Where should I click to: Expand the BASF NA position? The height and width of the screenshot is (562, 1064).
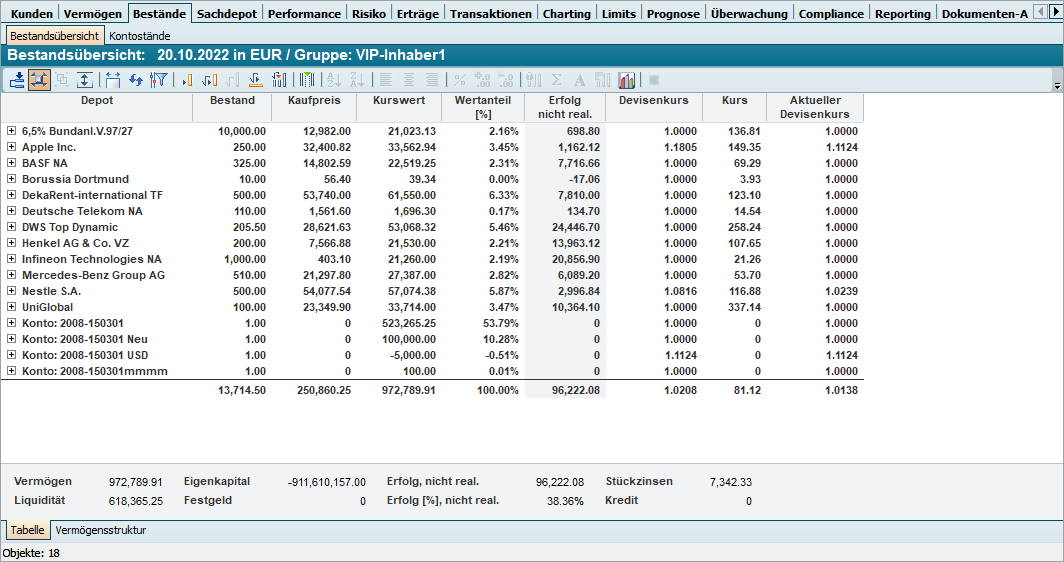(x=11, y=163)
